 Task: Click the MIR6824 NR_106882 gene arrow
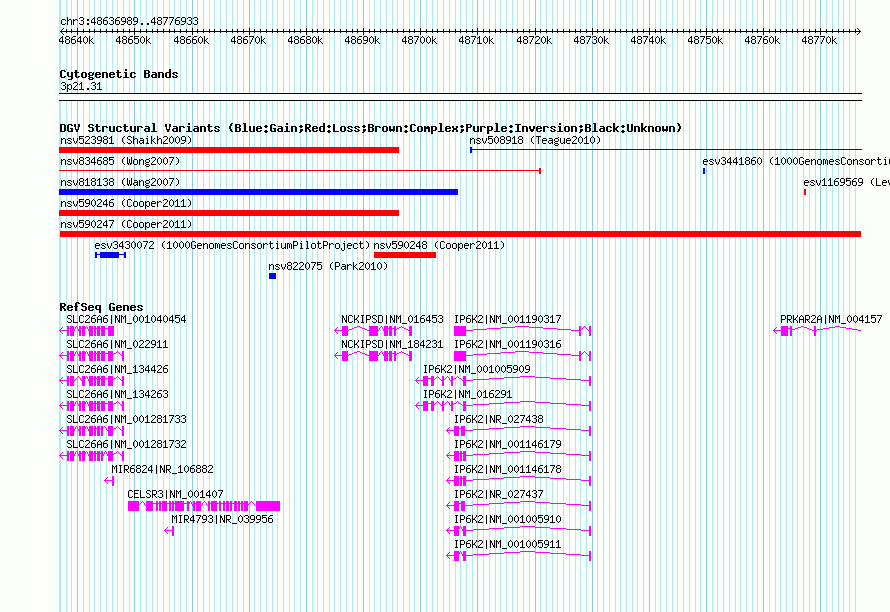pyautogui.click(x=110, y=481)
